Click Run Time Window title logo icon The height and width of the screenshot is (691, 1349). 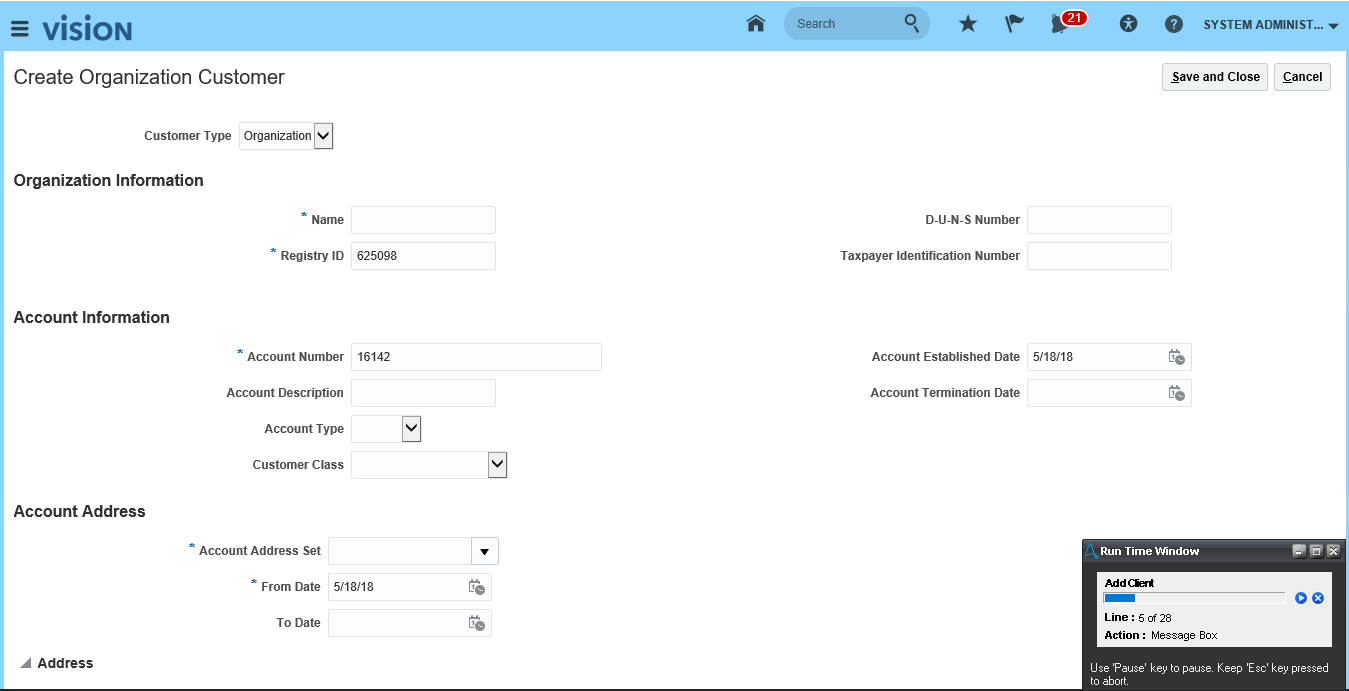tap(1091, 551)
